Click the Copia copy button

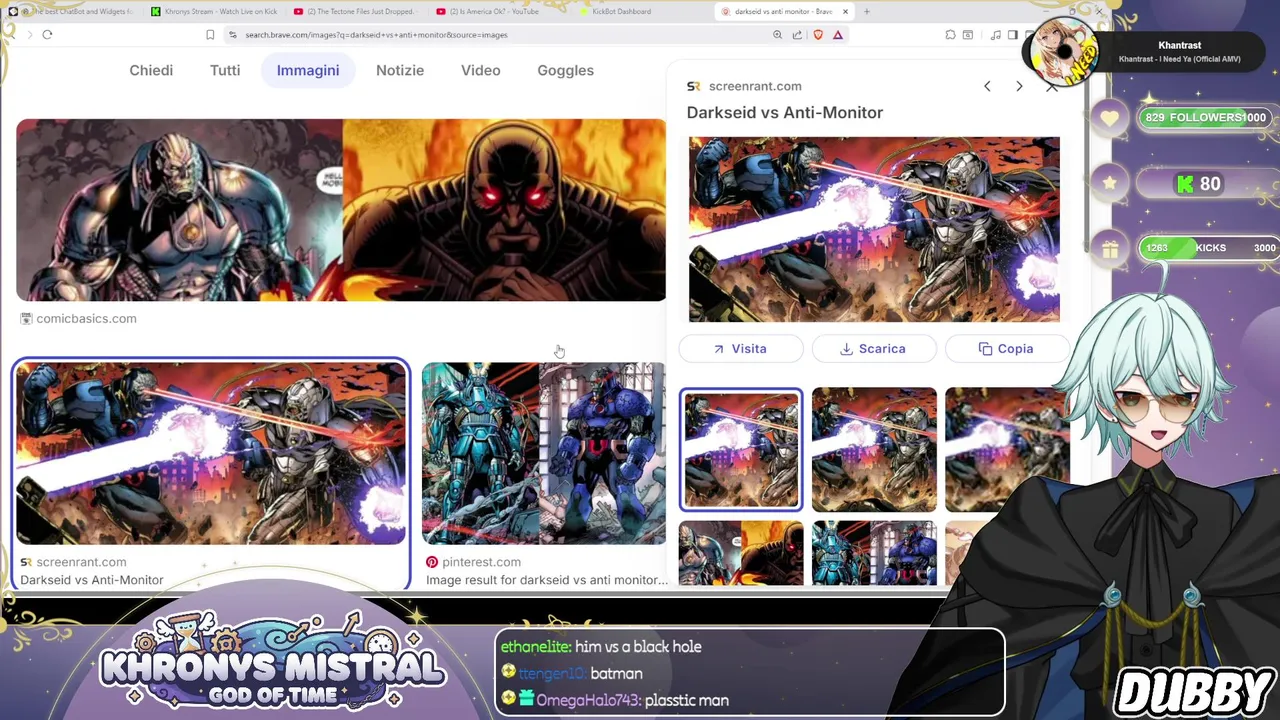(1007, 349)
